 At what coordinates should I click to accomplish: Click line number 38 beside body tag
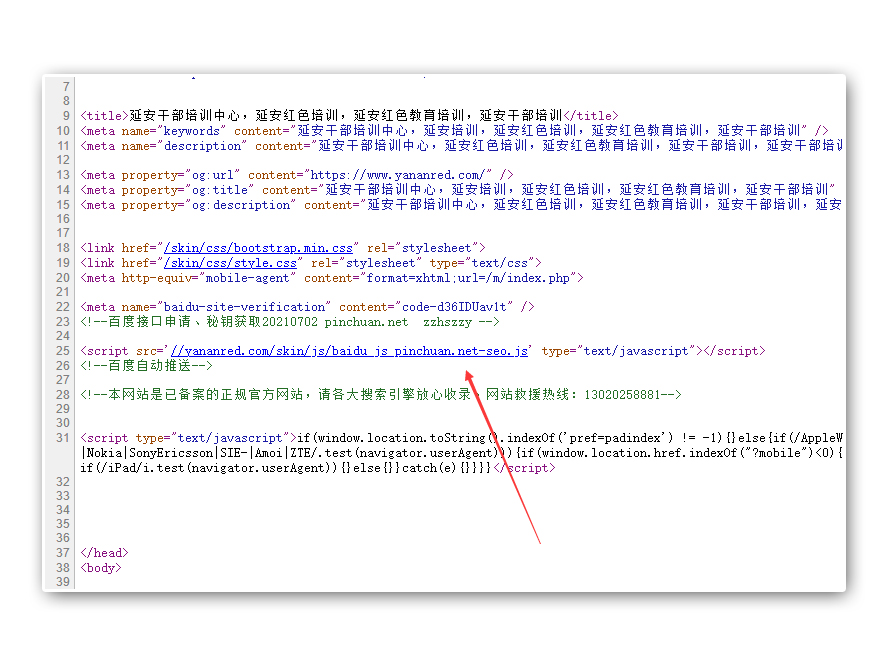64,568
